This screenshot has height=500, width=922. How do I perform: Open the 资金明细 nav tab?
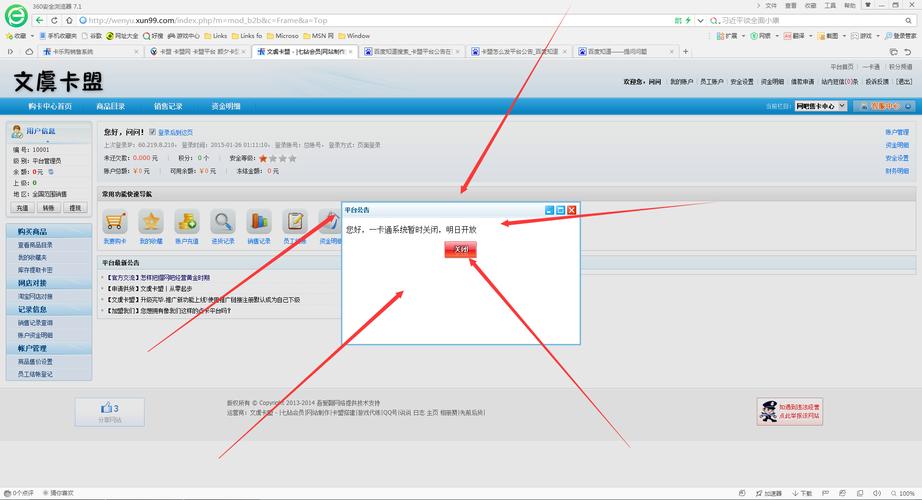226,106
